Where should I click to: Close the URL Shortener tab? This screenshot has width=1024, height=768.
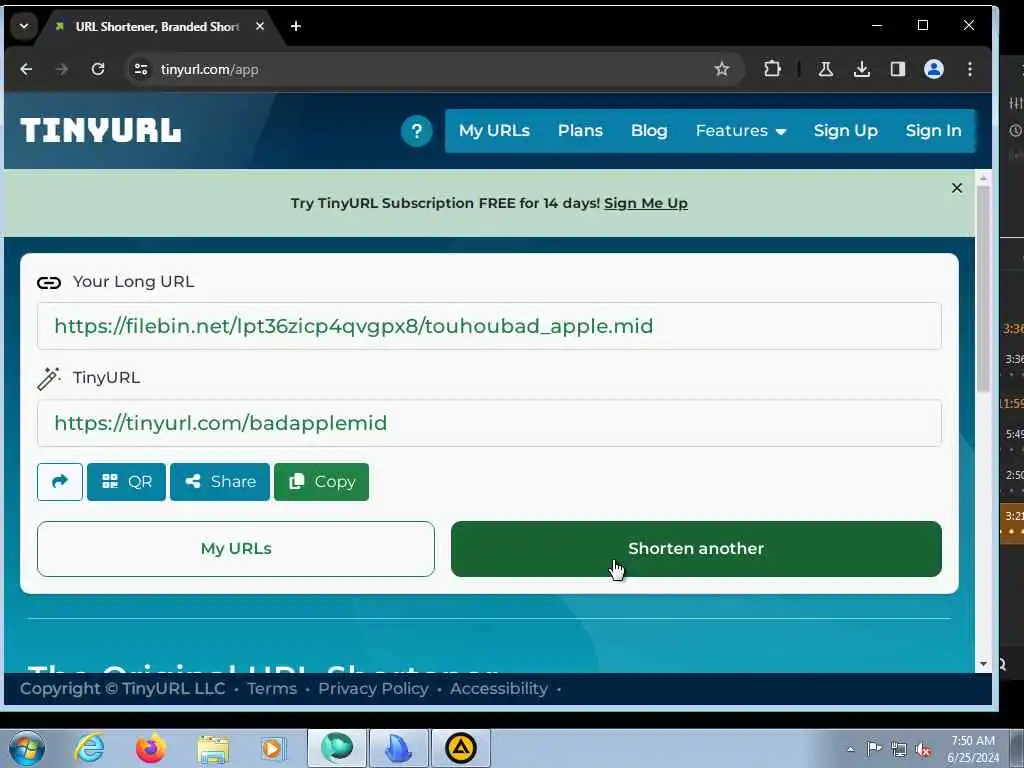click(260, 26)
